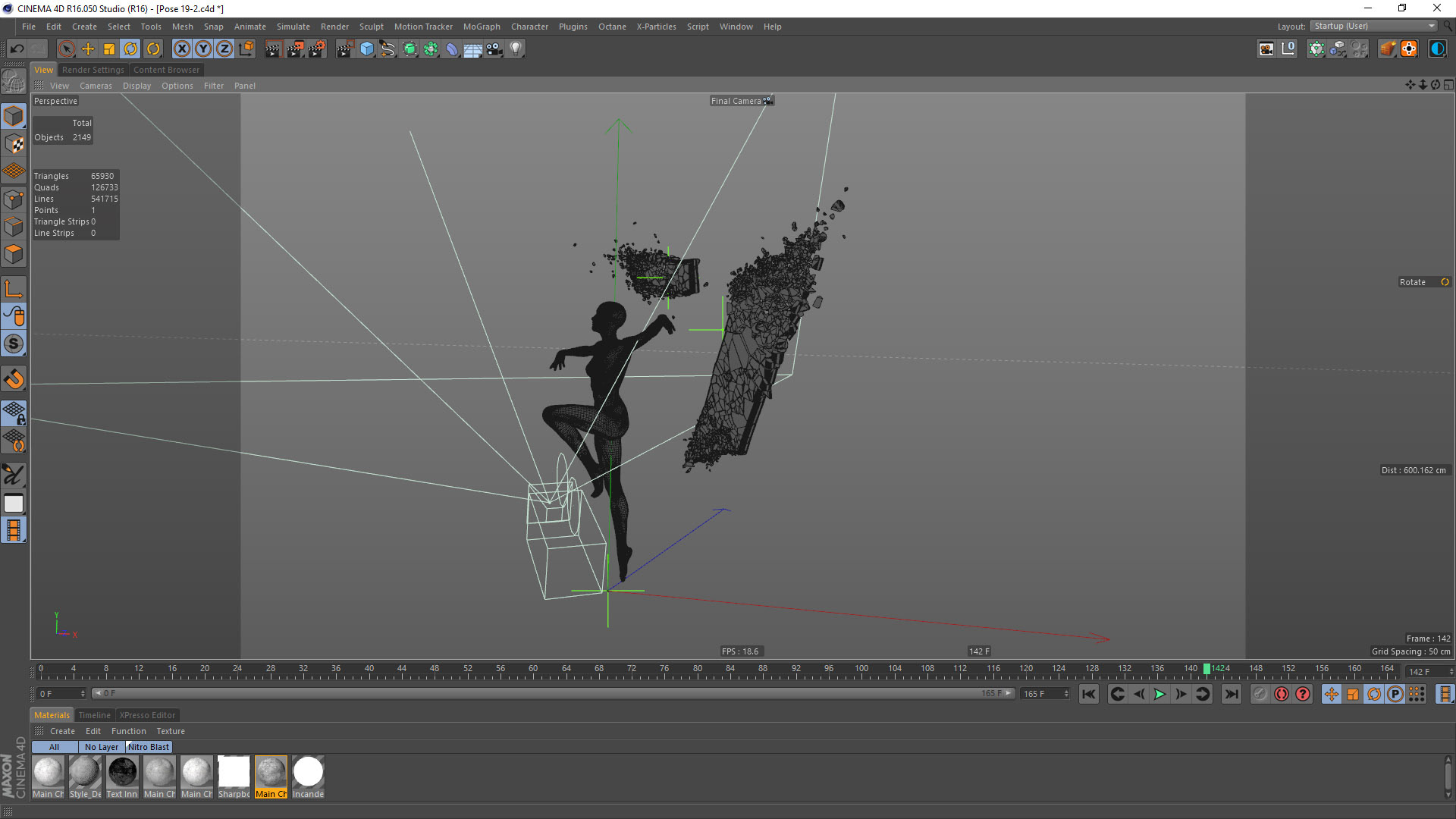Select the Nitro Blast layer filter

coord(149,747)
